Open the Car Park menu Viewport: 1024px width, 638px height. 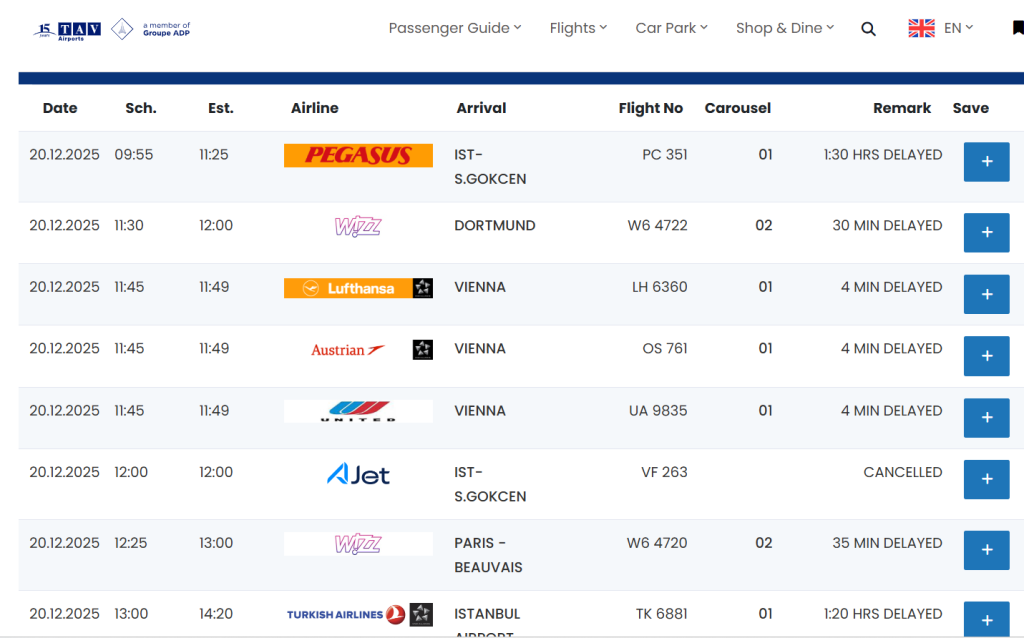pos(671,28)
